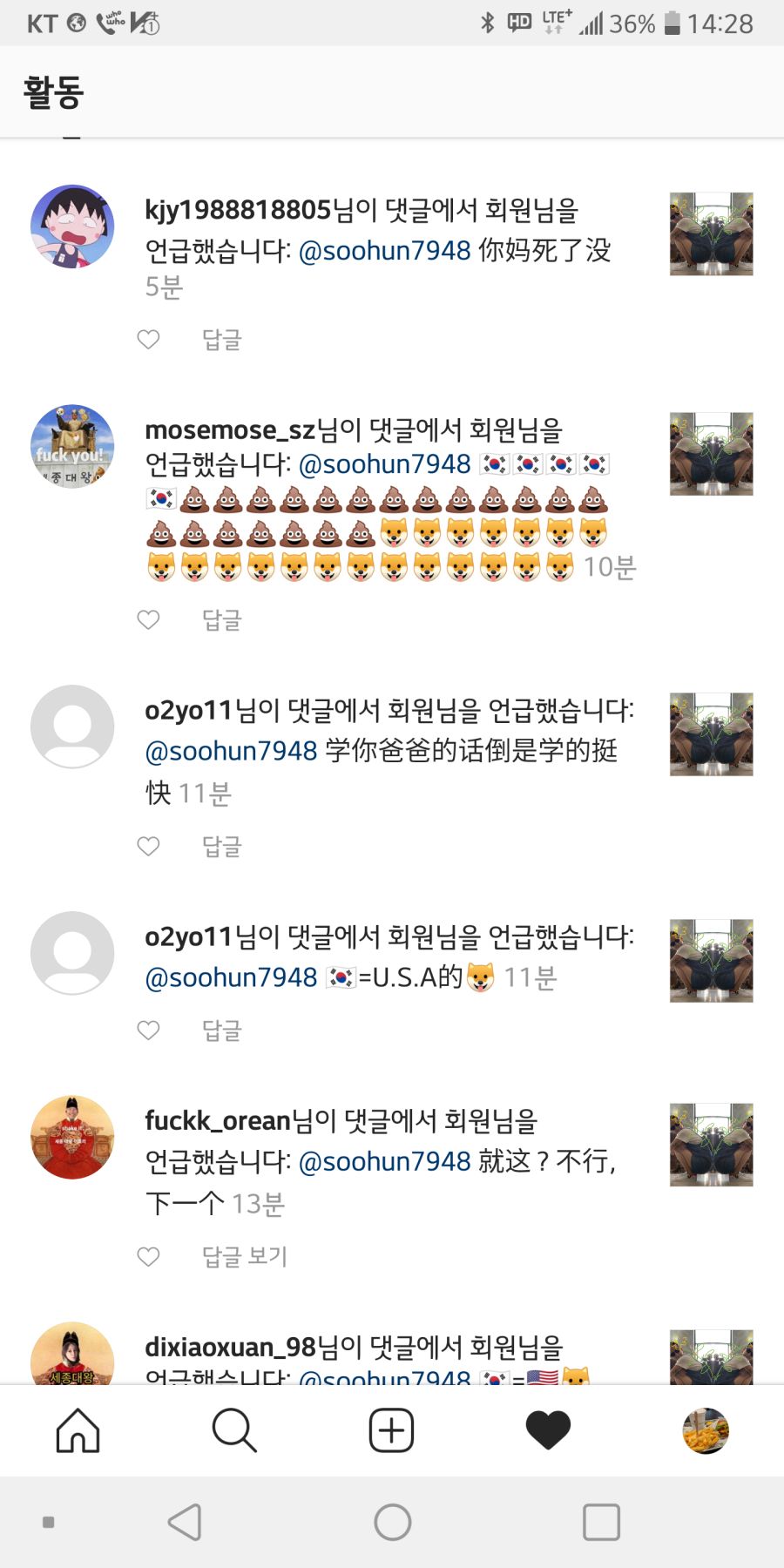Screen dimensions: 784x1568
Task: Open profile from bottom avatar icon
Action: coord(705,1430)
